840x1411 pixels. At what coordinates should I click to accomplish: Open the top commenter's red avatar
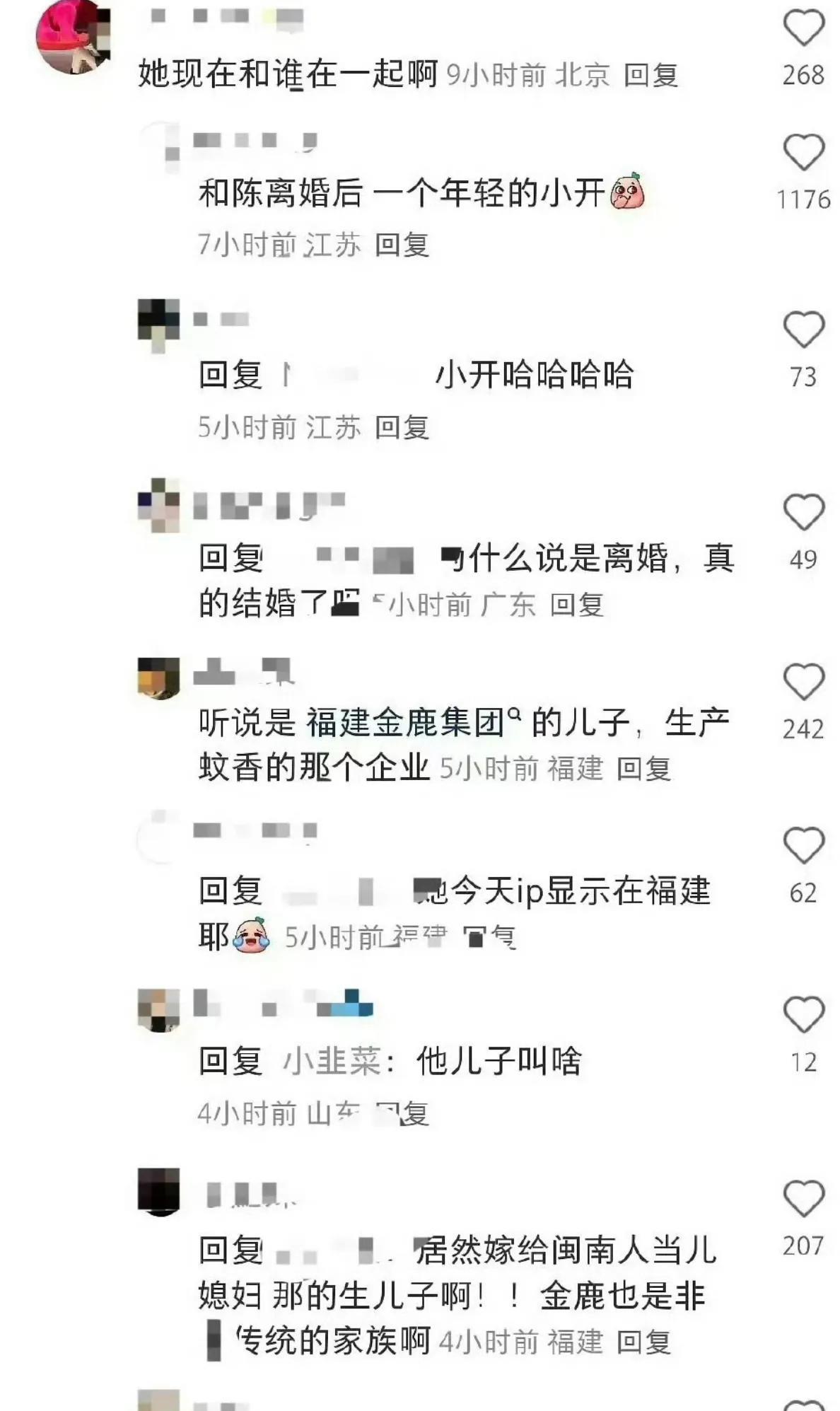click(x=74, y=37)
